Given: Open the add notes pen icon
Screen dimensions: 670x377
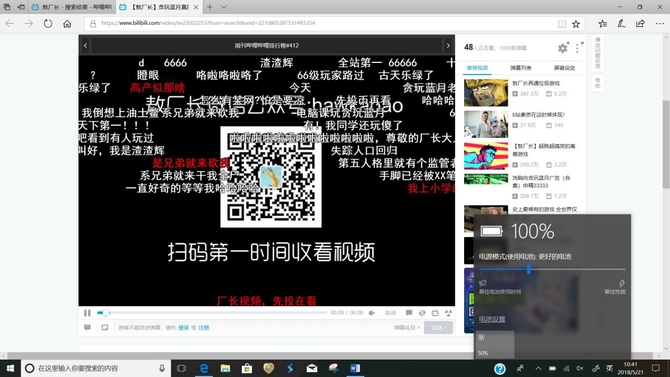Looking at the screenshot, I should click(x=622, y=24).
